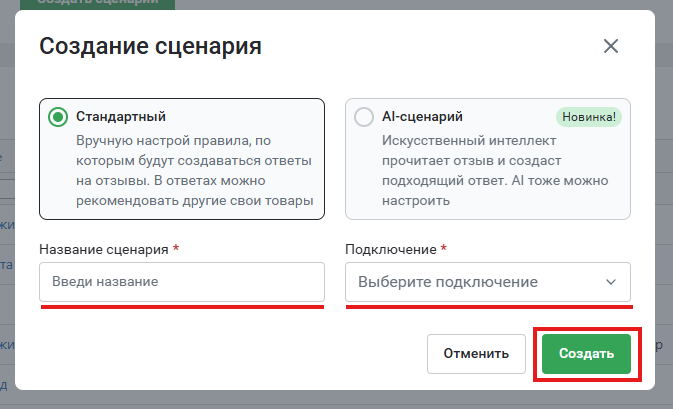
Task: Click the Отменить button
Action: click(476, 354)
